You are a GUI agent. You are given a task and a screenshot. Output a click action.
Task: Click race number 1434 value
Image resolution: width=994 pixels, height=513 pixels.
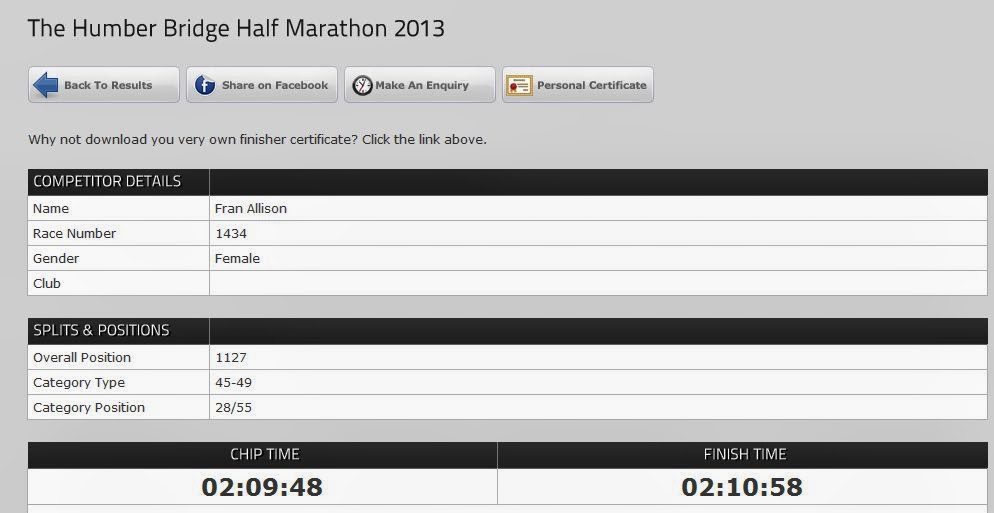[x=231, y=233]
